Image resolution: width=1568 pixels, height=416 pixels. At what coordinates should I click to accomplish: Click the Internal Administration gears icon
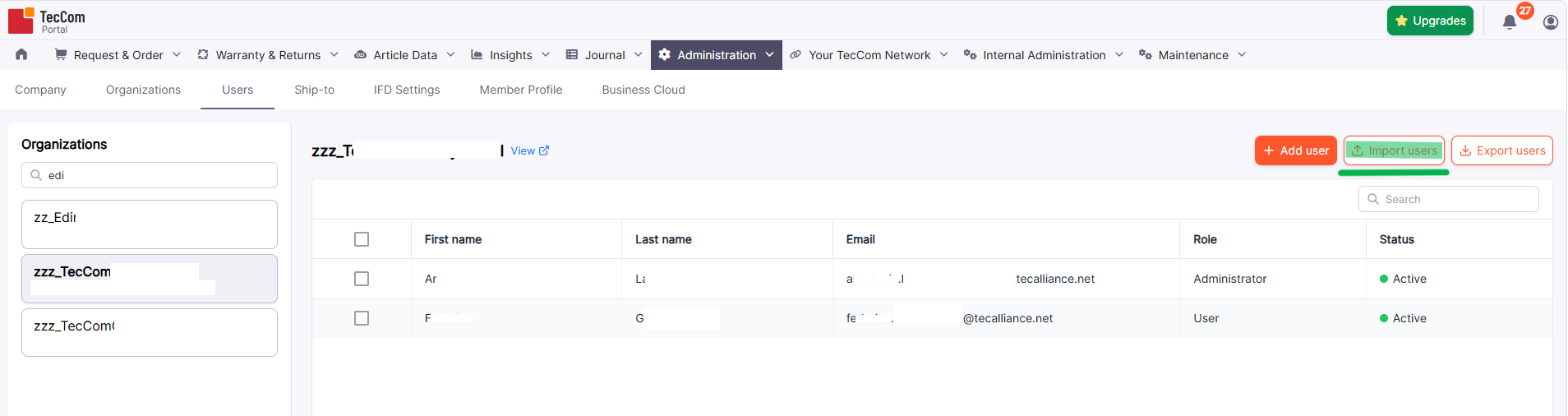point(970,54)
